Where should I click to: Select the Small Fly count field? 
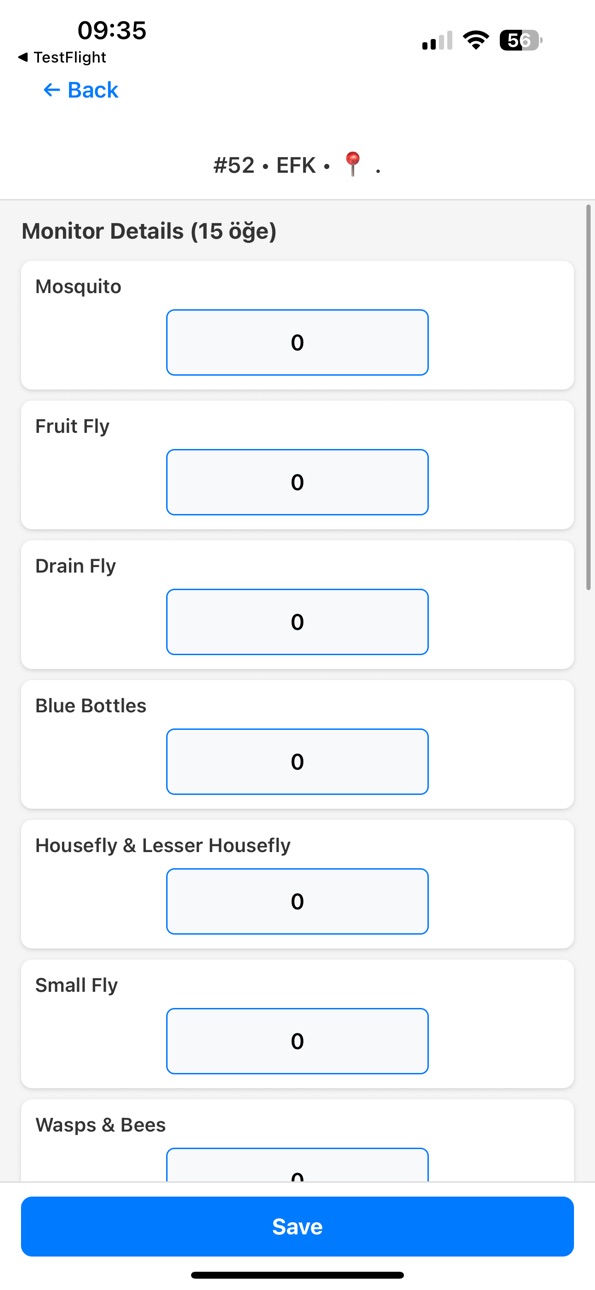pos(297,1041)
